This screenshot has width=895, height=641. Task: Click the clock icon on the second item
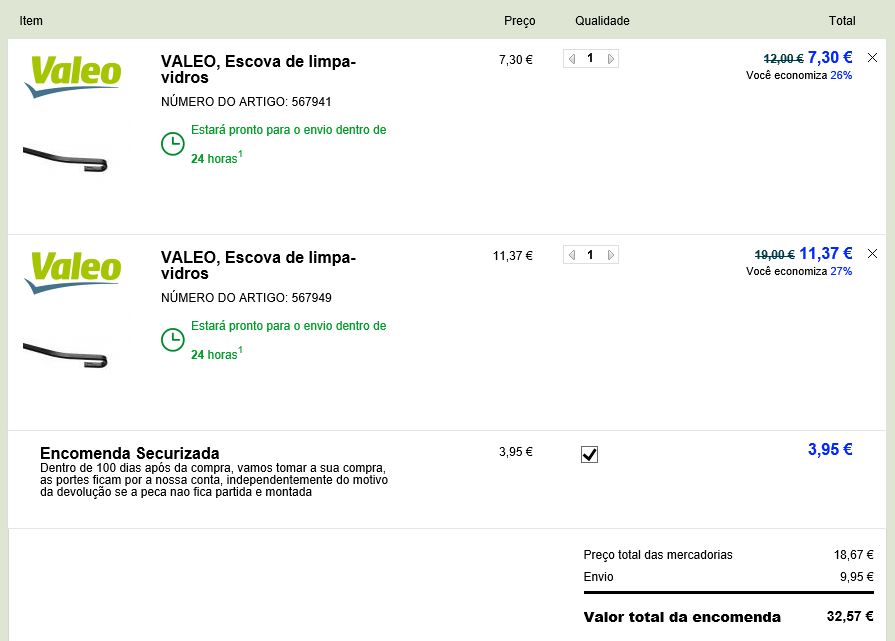tap(173, 340)
